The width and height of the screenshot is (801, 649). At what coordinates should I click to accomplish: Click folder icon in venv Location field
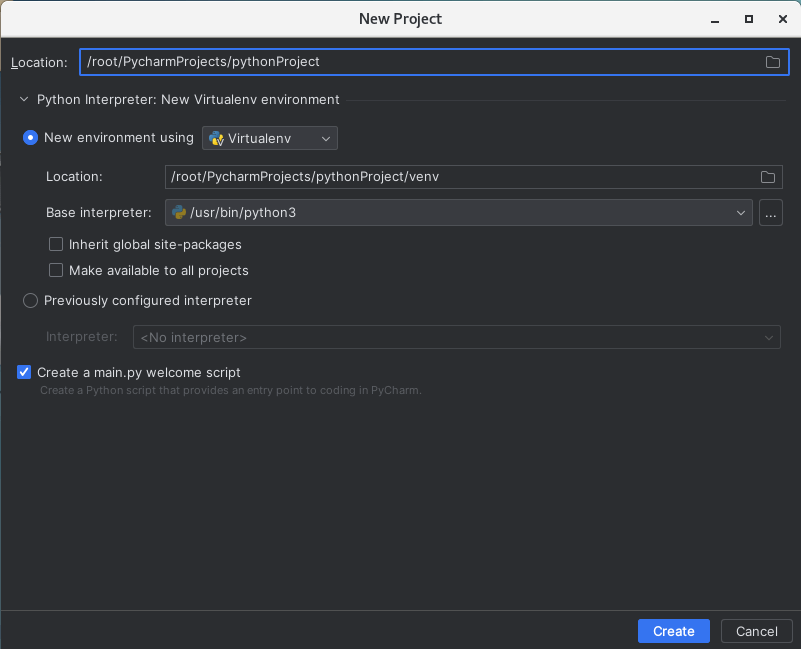point(767,177)
